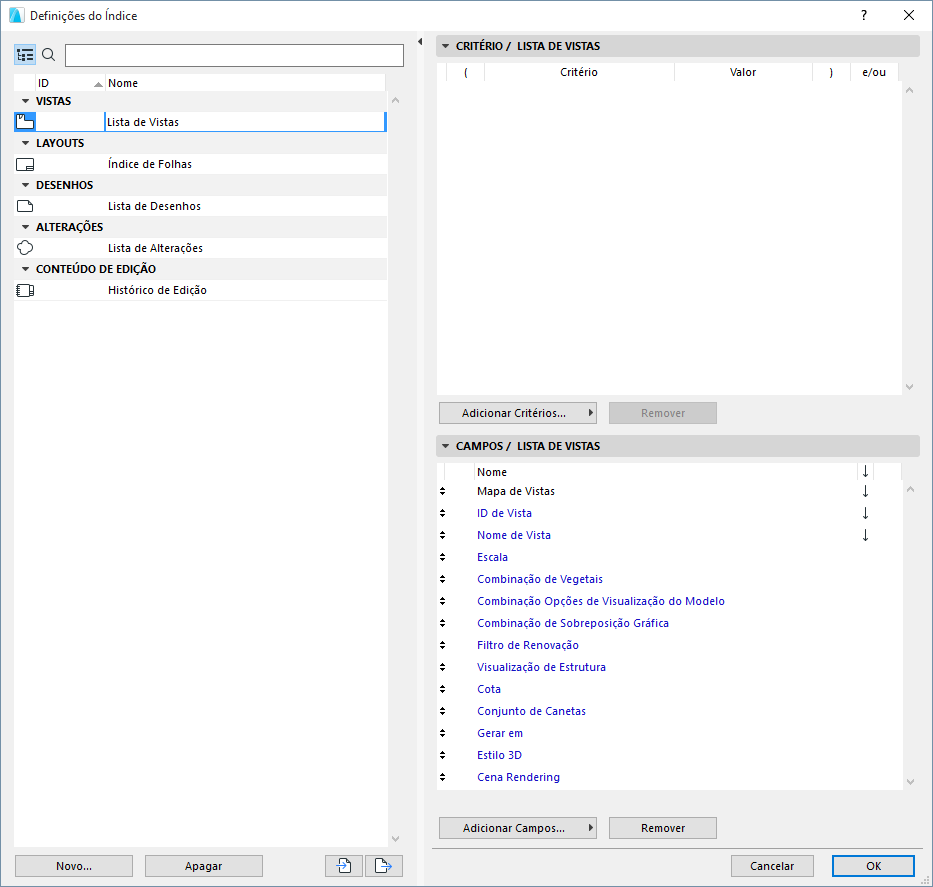This screenshot has height=887, width=933.
Task: Select the Lista de Vistas item icon
Action: [24, 120]
